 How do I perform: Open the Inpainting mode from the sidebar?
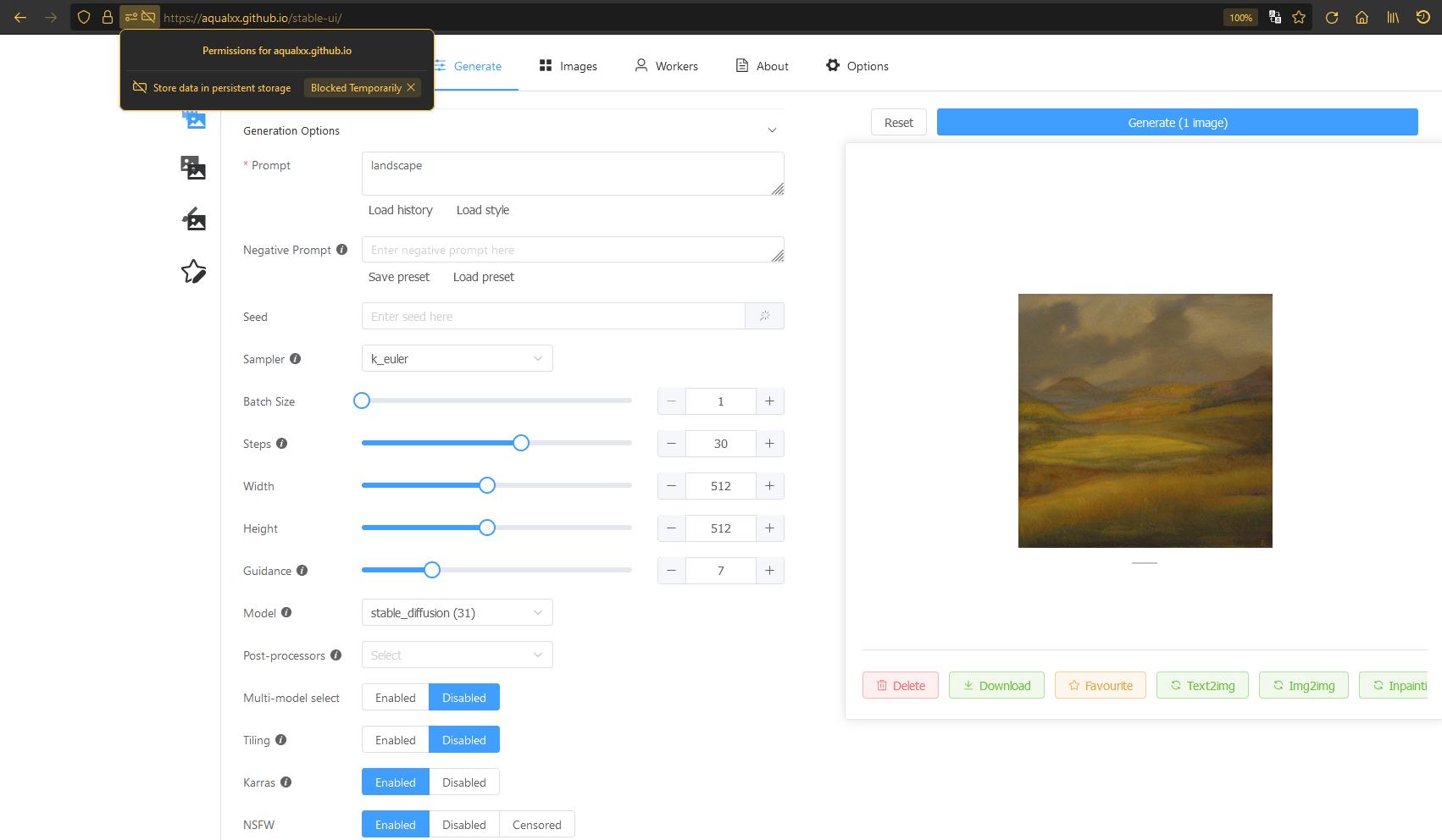194,218
